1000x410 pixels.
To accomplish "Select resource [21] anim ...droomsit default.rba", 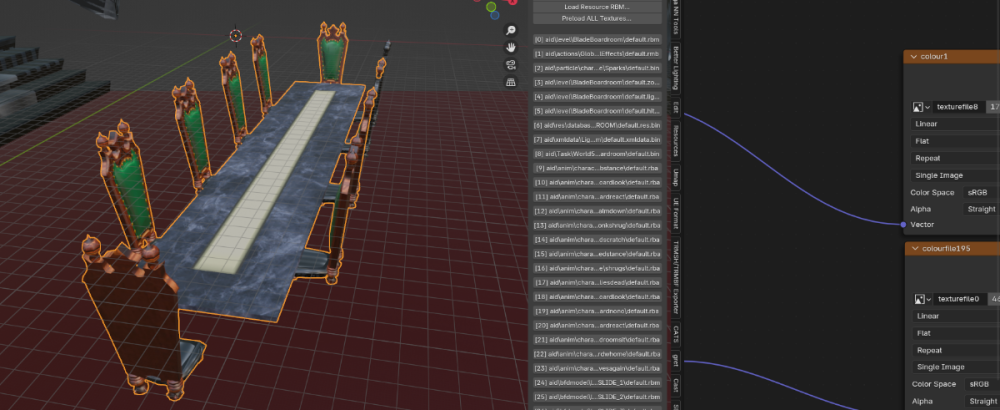I will point(597,340).
